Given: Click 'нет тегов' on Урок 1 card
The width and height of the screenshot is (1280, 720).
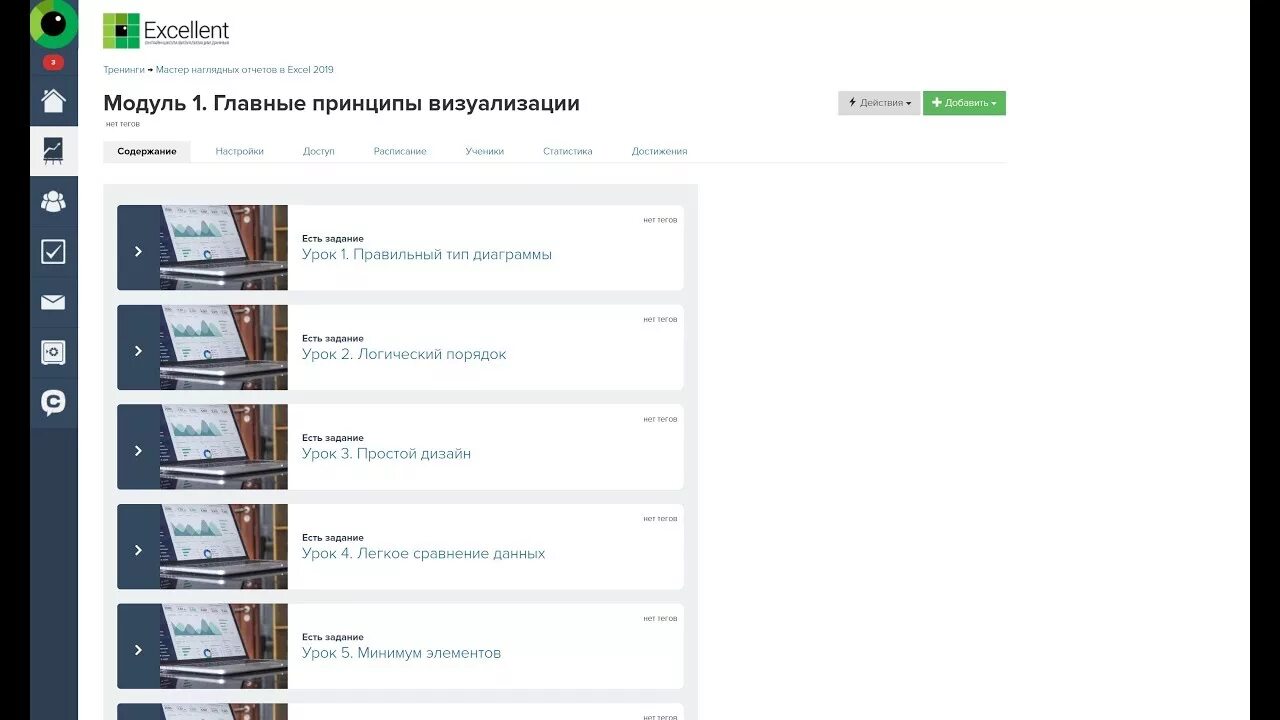Looking at the screenshot, I should pyautogui.click(x=660, y=220).
